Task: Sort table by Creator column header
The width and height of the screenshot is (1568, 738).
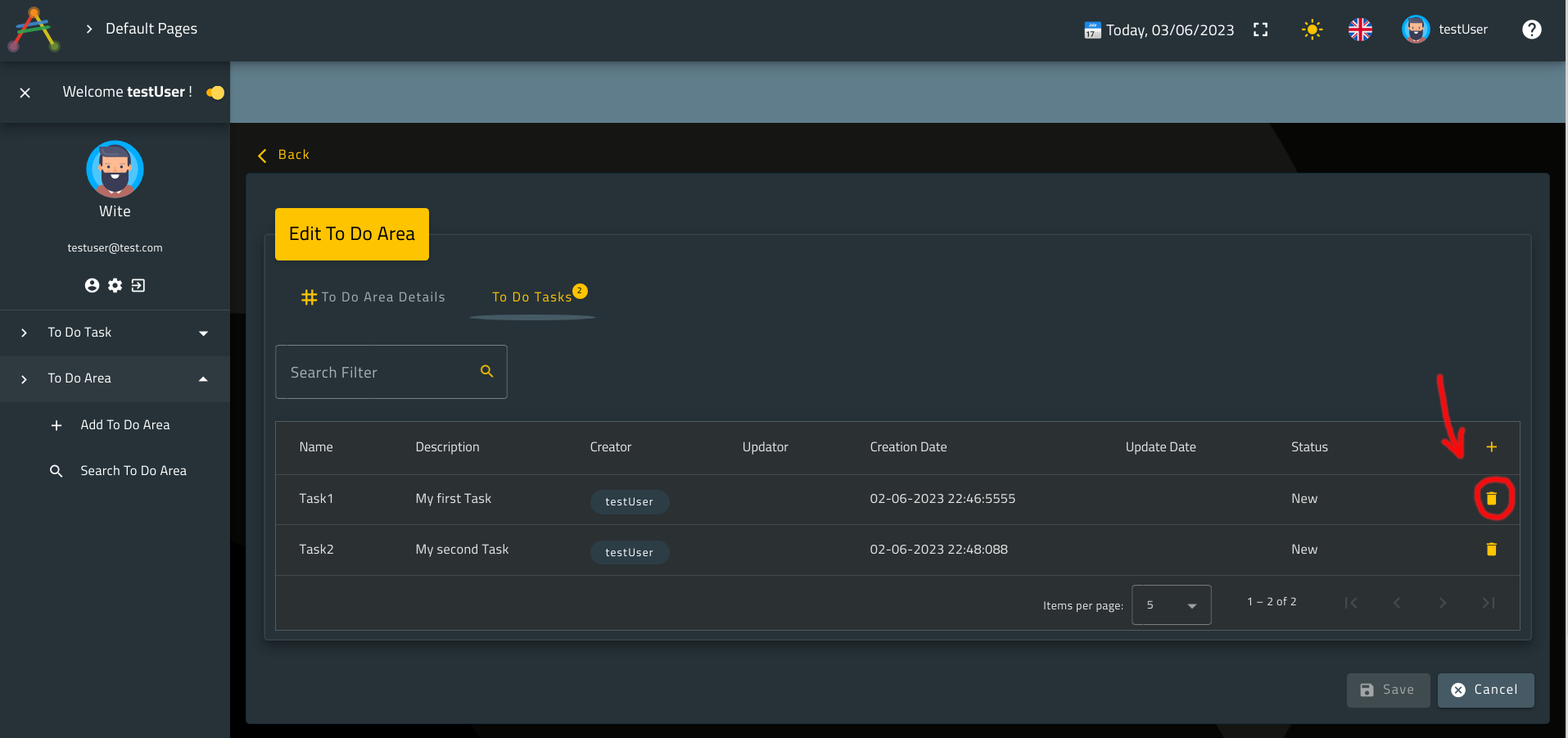Action: pos(611,446)
